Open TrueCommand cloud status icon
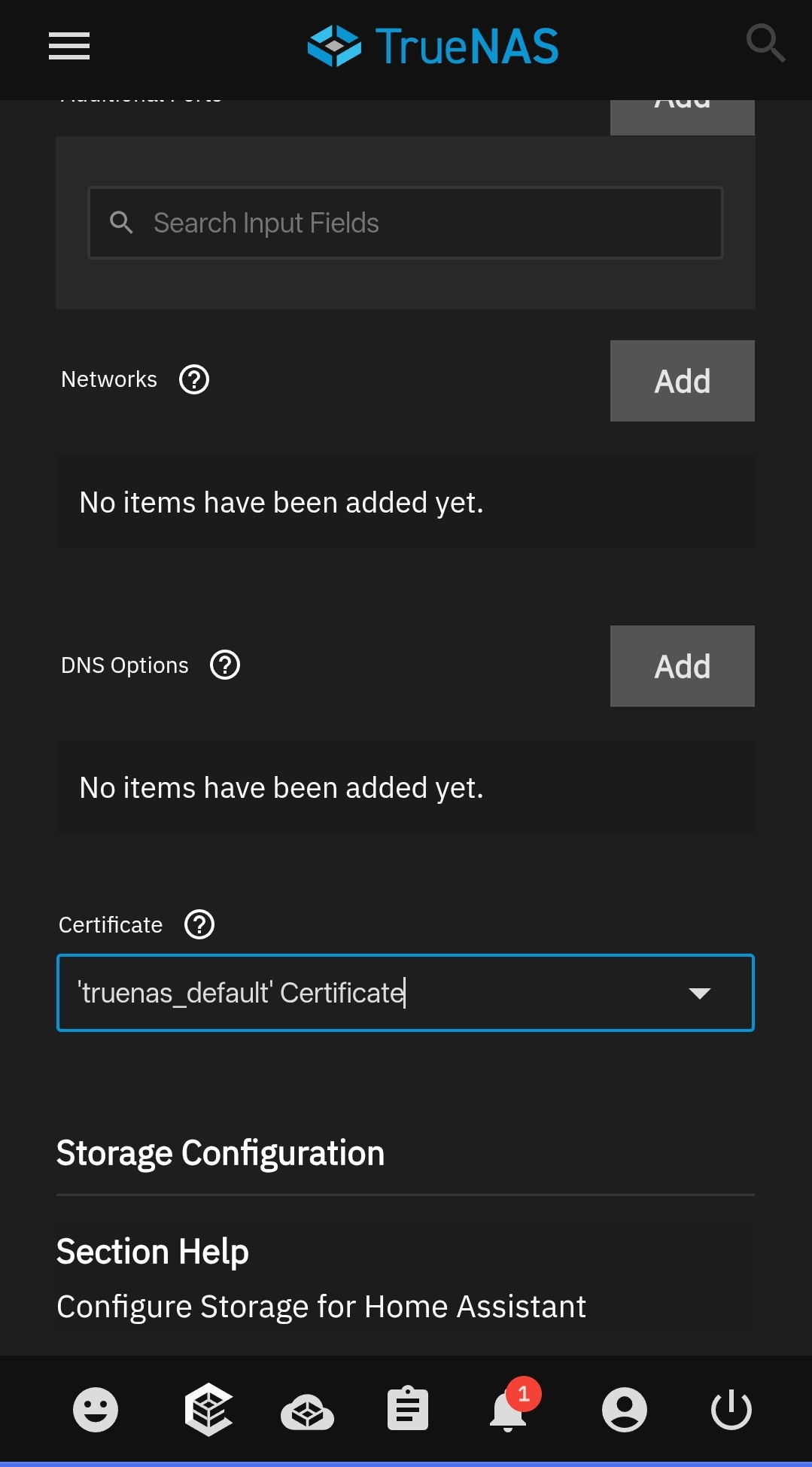This screenshot has width=812, height=1467. 307,1411
